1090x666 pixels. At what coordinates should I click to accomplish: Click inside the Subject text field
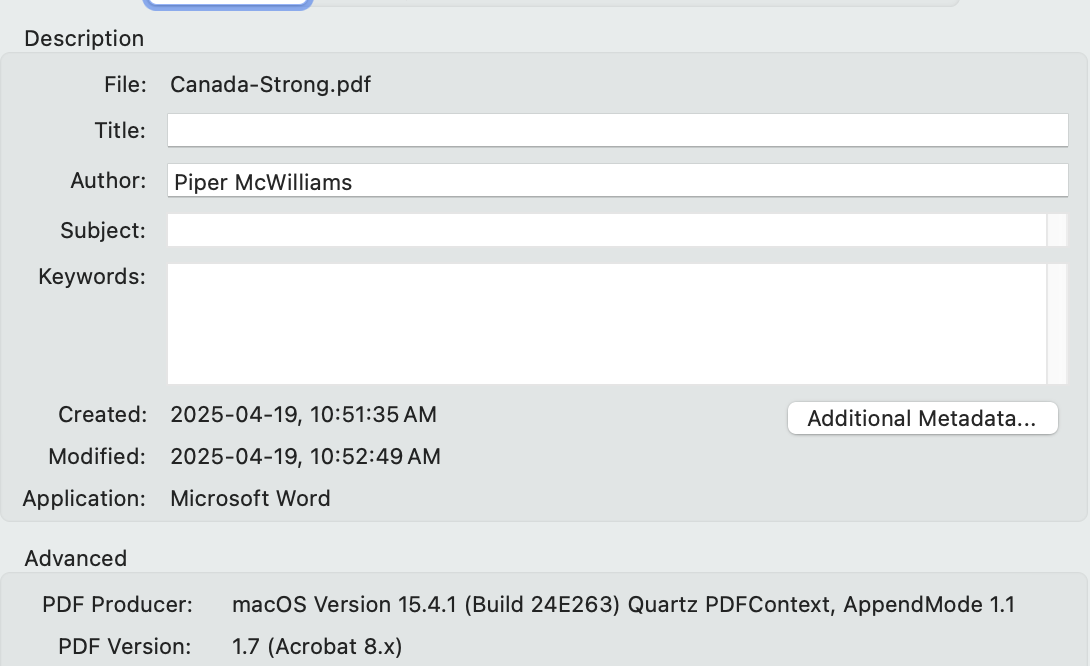pyautogui.click(x=606, y=230)
